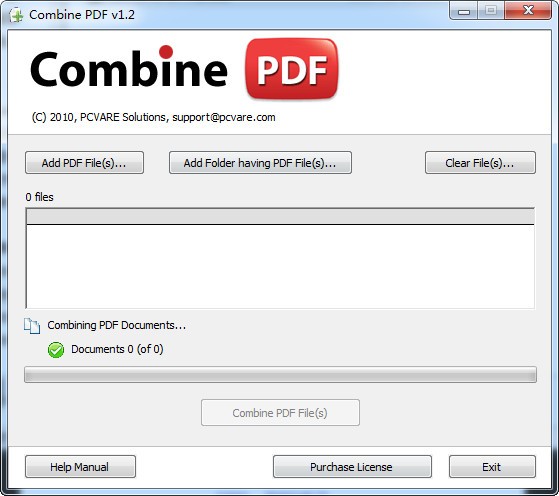Click the red PDF logo badge
Screen dimensions: 559x496
click(x=292, y=68)
